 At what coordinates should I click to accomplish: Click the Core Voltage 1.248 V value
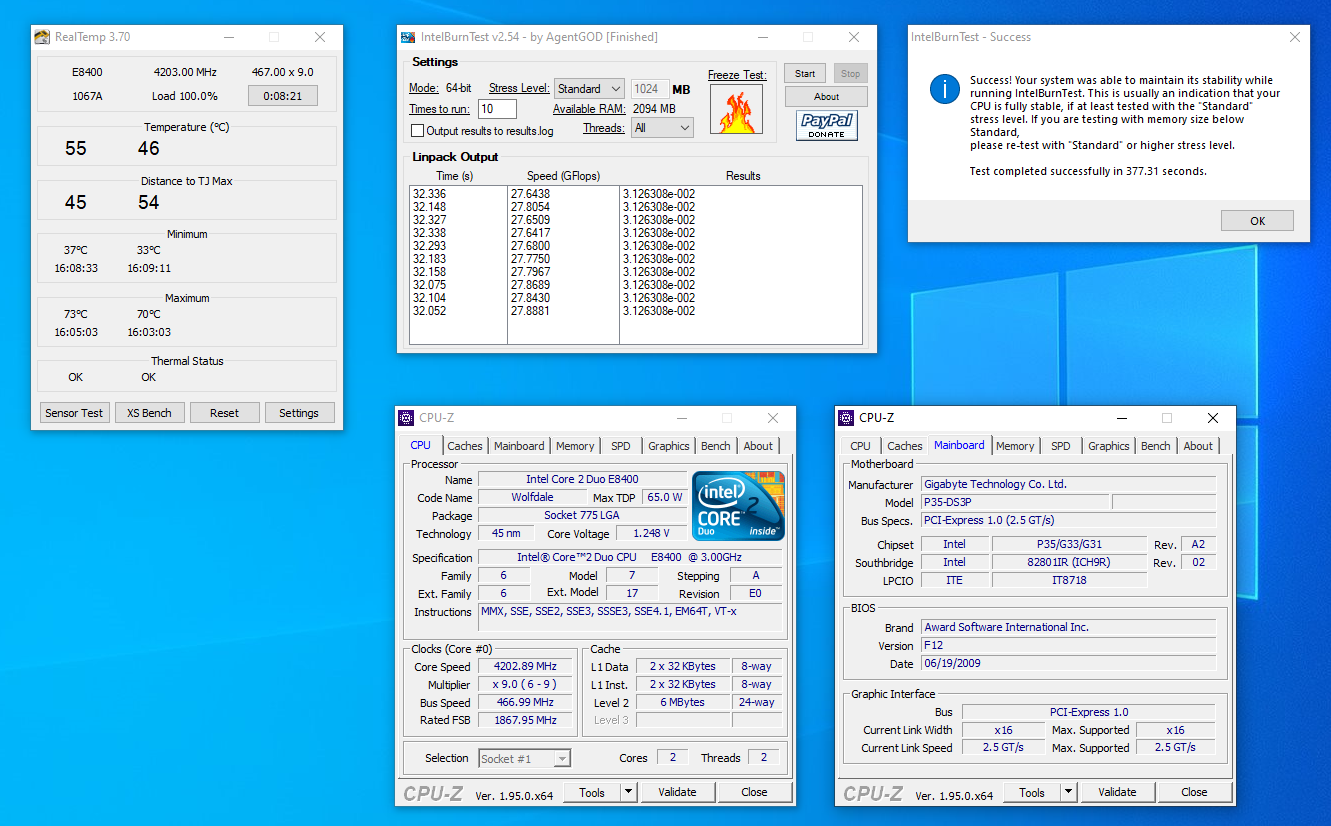652,534
